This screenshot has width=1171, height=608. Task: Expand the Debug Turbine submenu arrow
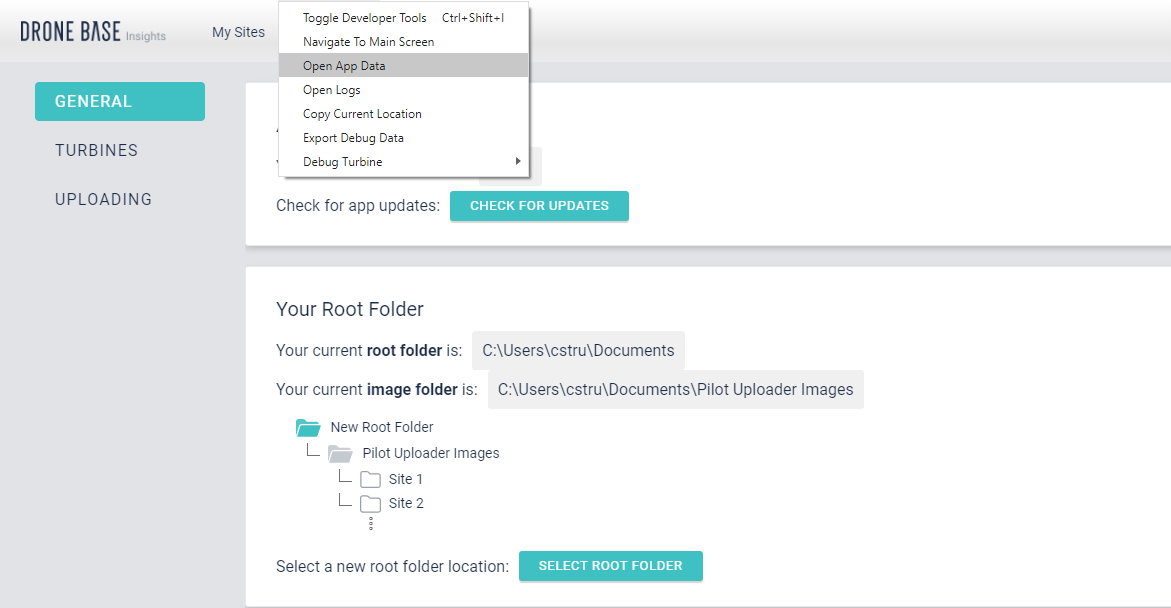tap(518, 161)
